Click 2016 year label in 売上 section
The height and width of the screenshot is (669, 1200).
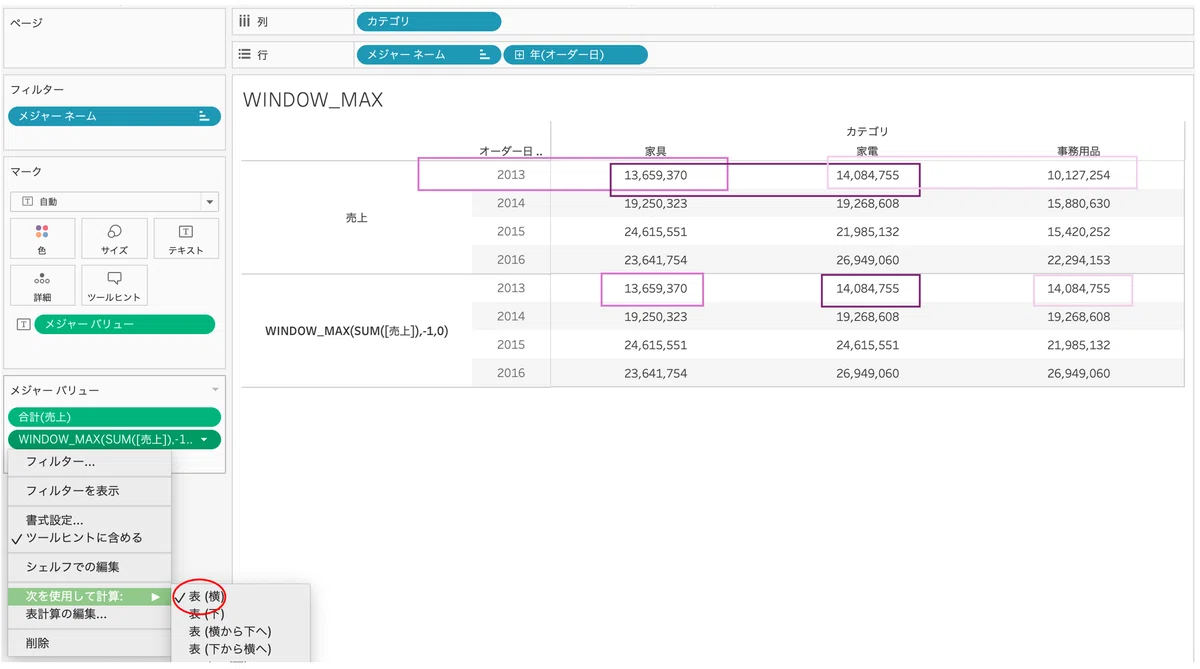point(511,260)
